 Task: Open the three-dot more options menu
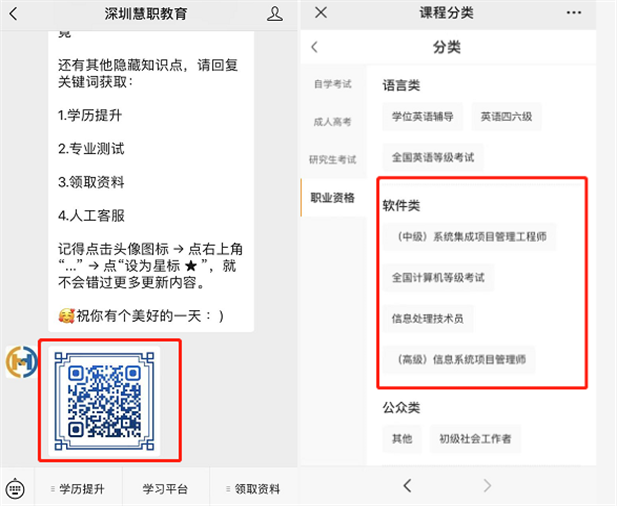click(574, 13)
